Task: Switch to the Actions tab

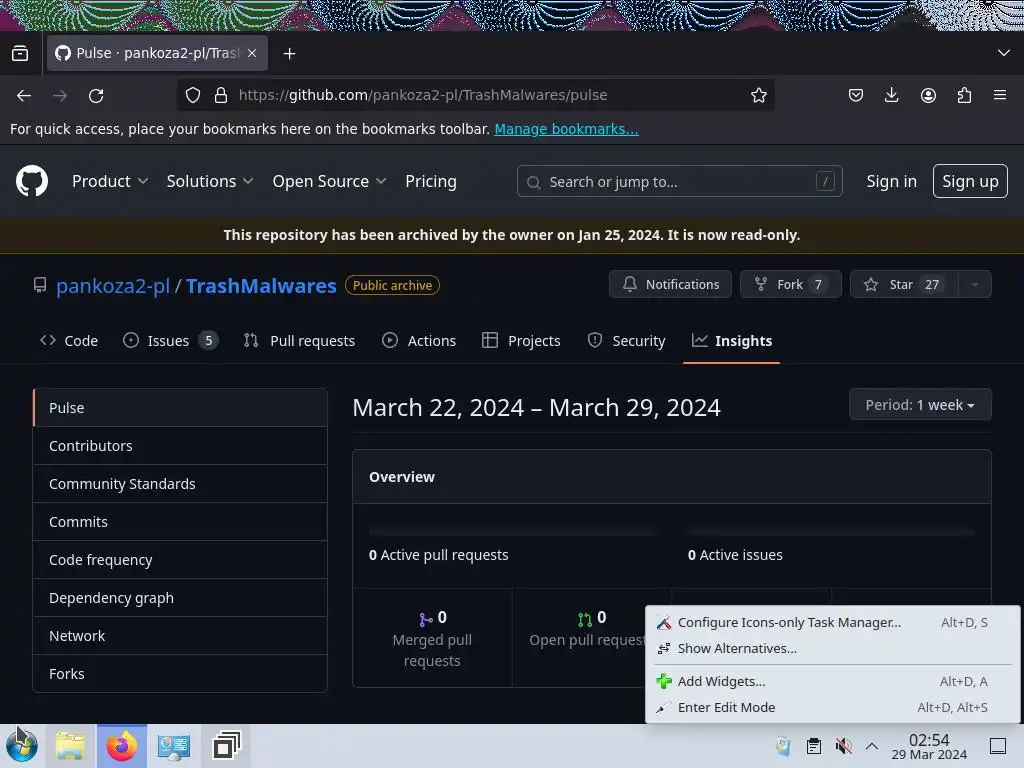Action: (x=419, y=340)
